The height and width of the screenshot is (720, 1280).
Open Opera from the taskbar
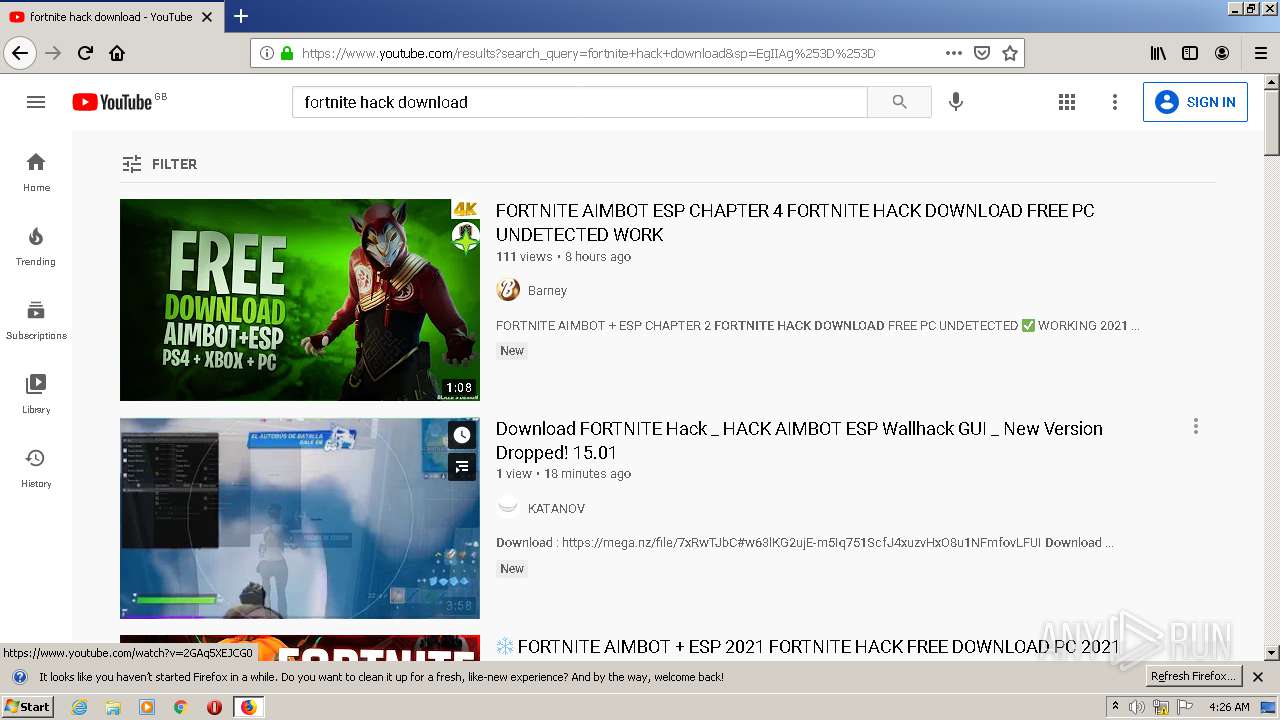tap(214, 707)
